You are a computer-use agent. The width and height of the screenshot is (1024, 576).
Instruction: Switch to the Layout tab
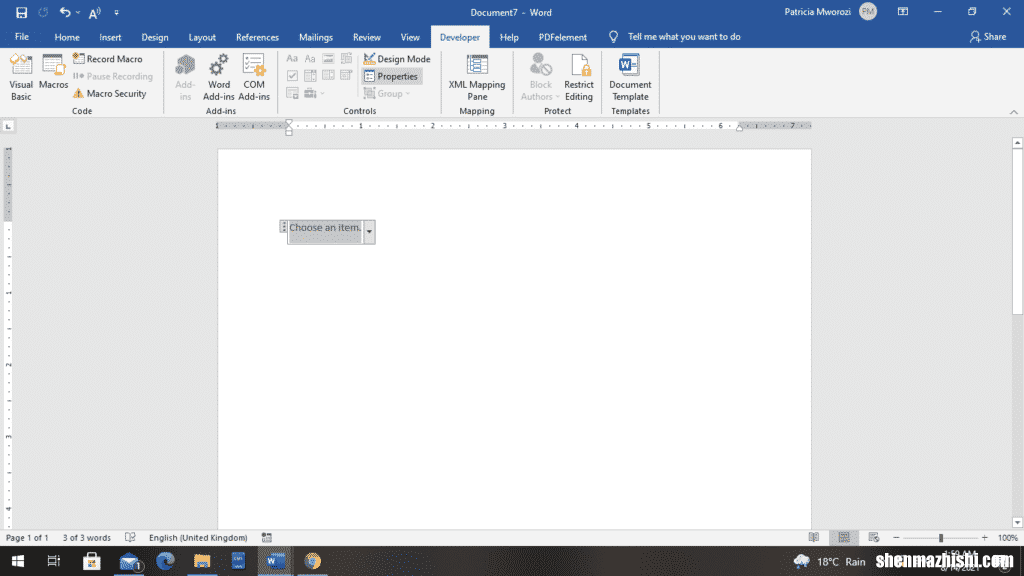pyautogui.click(x=202, y=37)
